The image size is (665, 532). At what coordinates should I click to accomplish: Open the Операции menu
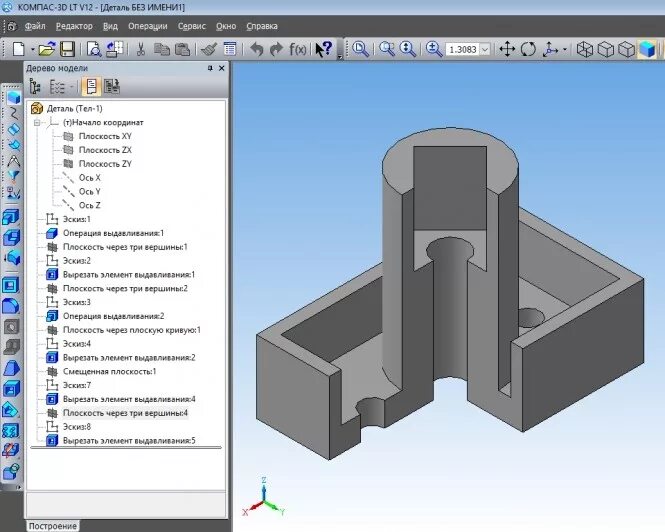point(148,26)
